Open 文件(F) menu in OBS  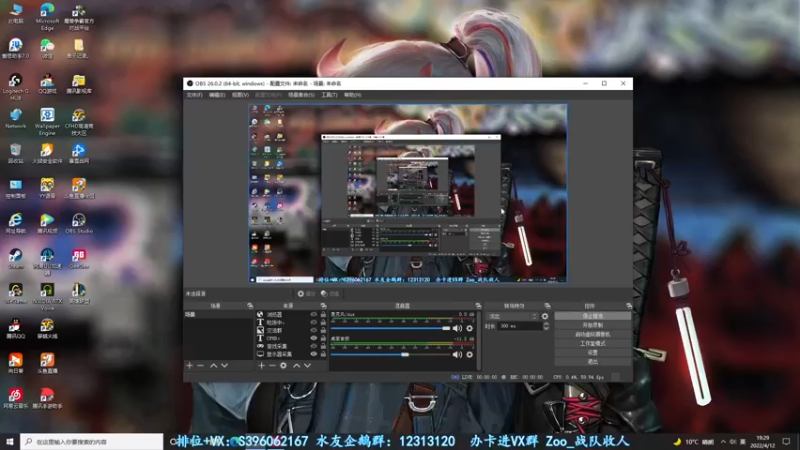pos(194,95)
